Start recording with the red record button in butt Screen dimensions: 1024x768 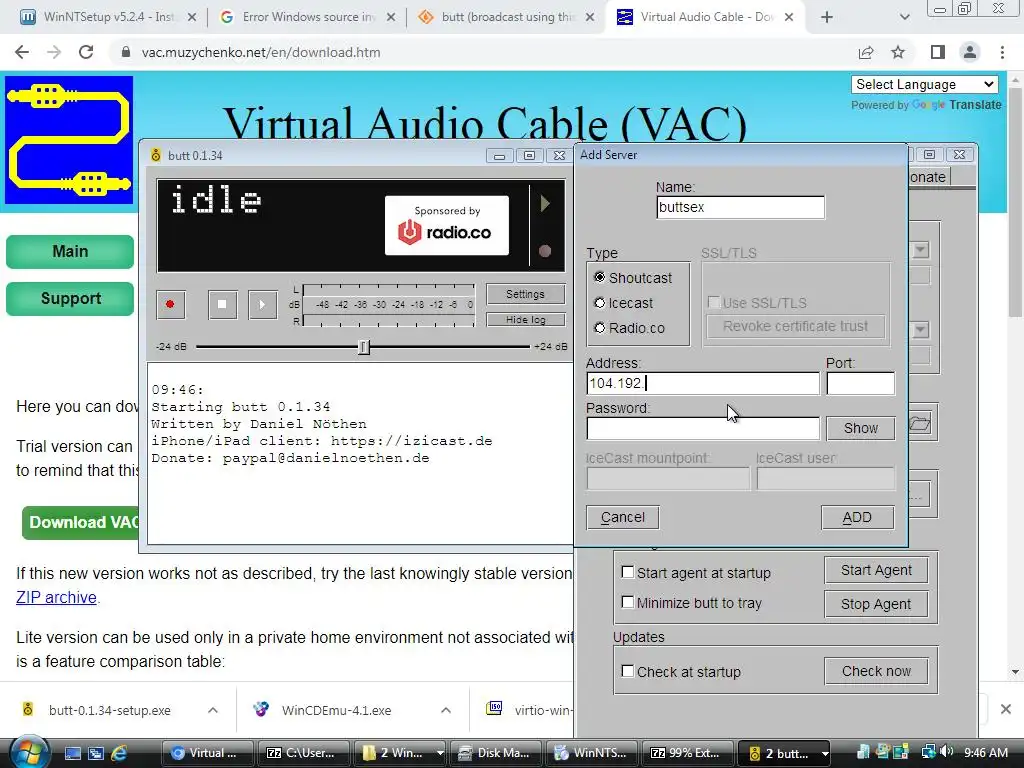[x=170, y=304]
